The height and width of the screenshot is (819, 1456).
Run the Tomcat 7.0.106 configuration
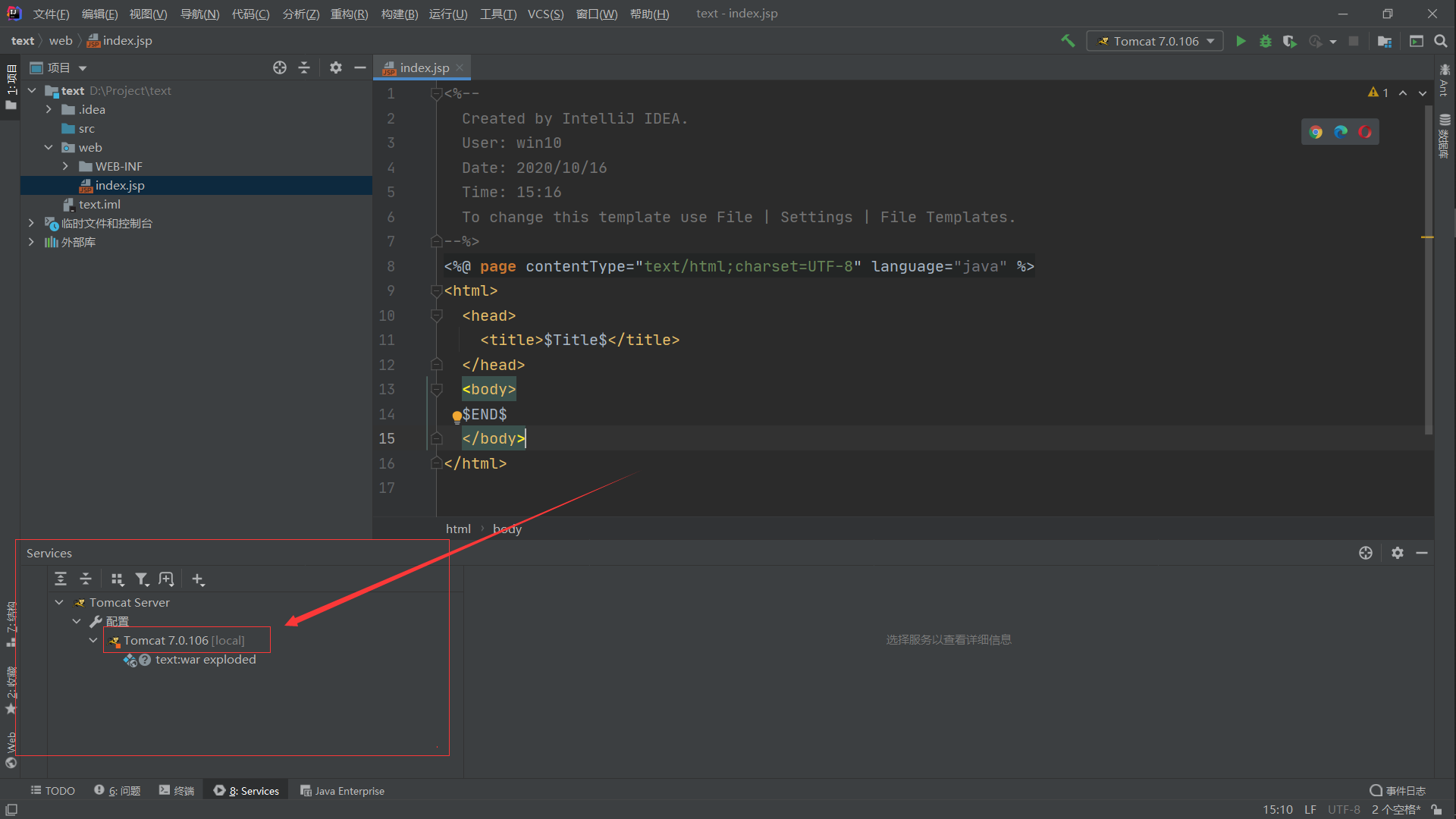(1241, 41)
